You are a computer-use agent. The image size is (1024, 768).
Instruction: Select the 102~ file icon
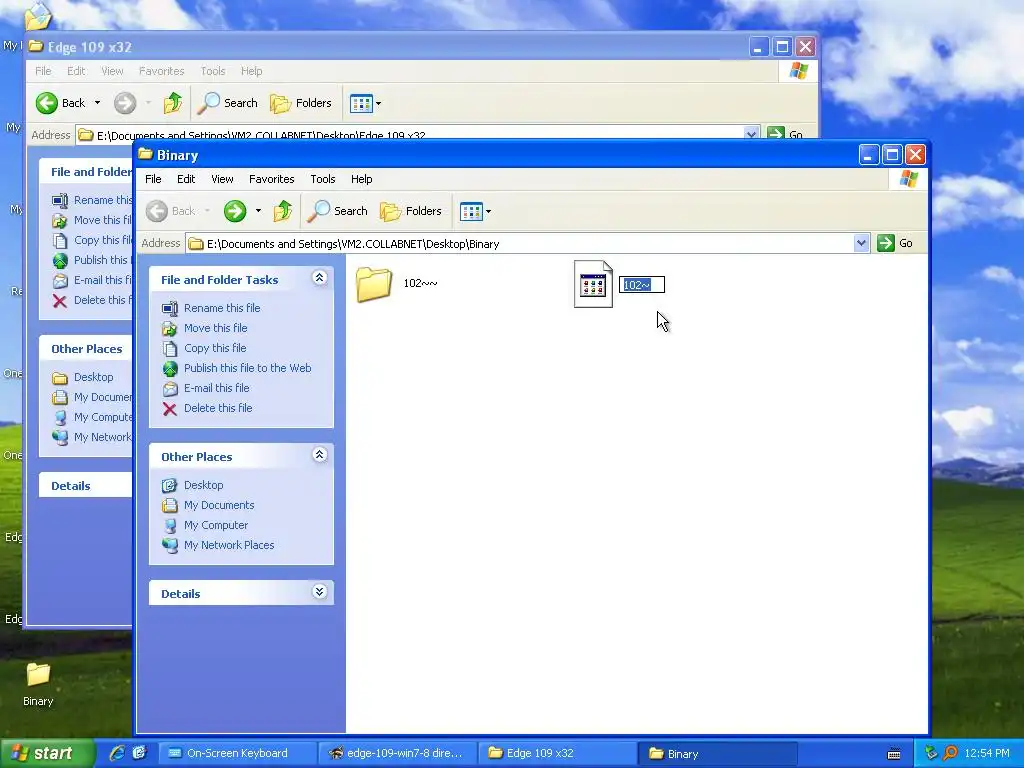[593, 283]
